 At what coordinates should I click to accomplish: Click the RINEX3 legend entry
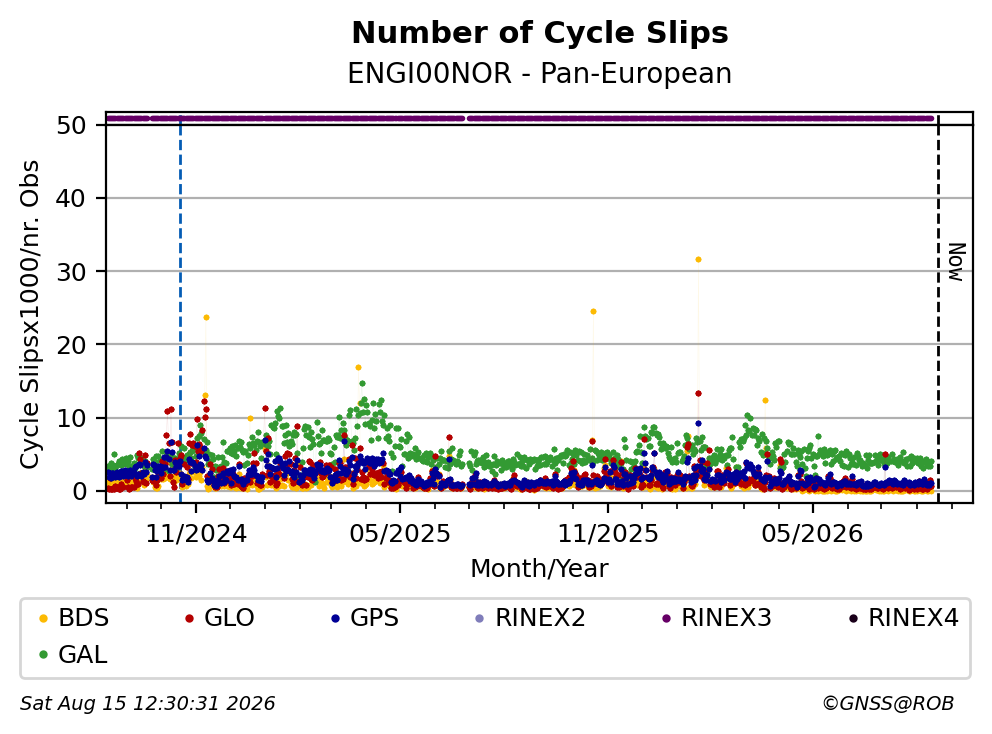(x=717, y=618)
